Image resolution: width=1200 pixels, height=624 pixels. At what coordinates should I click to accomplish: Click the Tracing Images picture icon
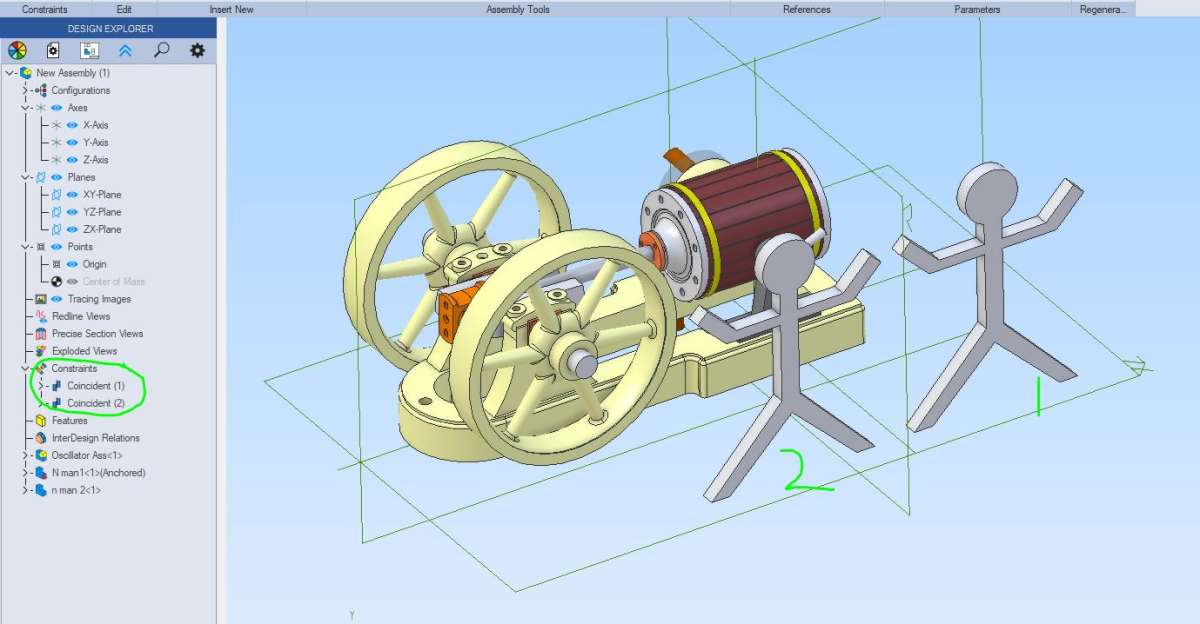[x=41, y=299]
